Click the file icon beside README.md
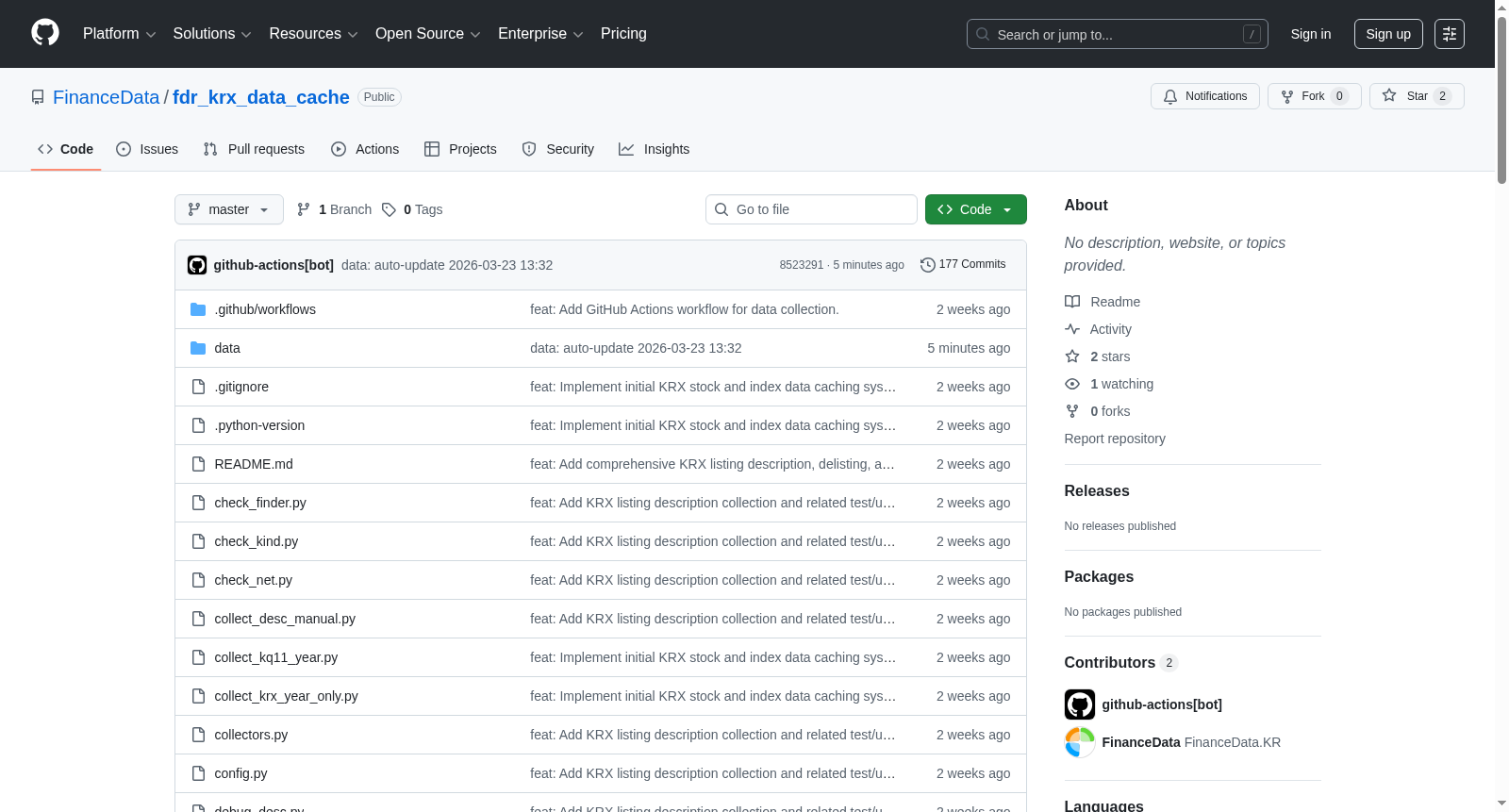Screen dimensions: 1509x812 coord(198,464)
